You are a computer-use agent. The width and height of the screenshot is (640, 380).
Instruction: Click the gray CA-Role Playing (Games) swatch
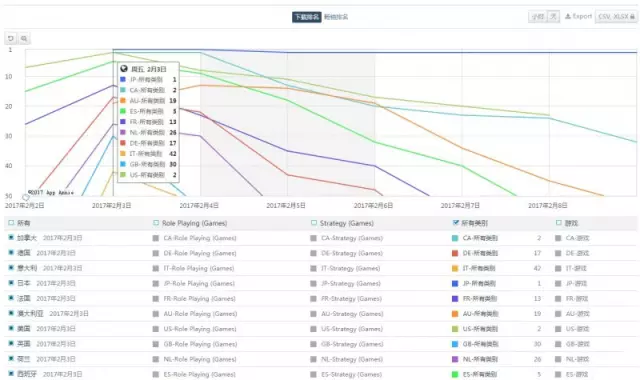[156, 238]
